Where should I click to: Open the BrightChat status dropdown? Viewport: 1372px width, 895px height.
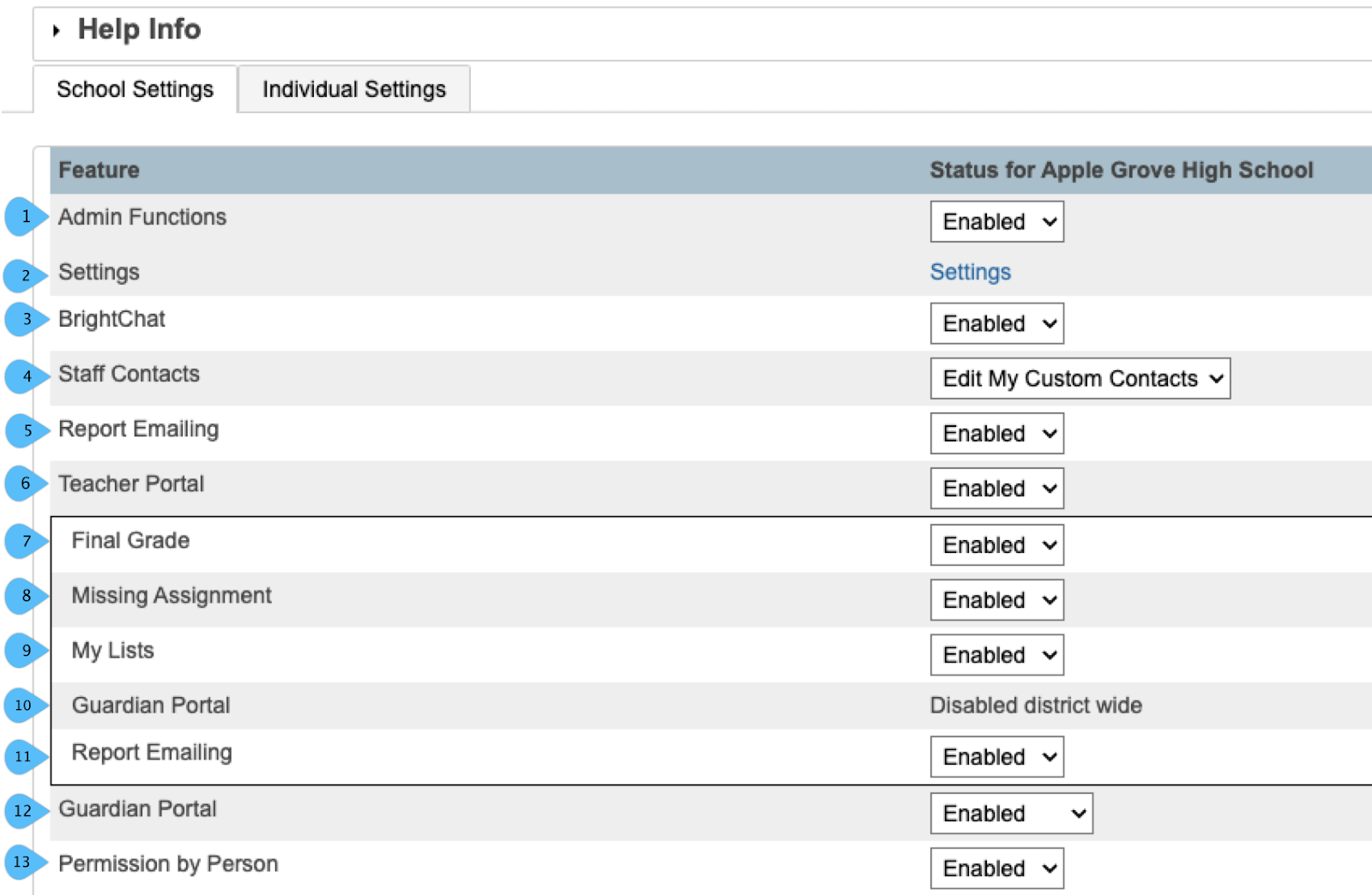996,324
